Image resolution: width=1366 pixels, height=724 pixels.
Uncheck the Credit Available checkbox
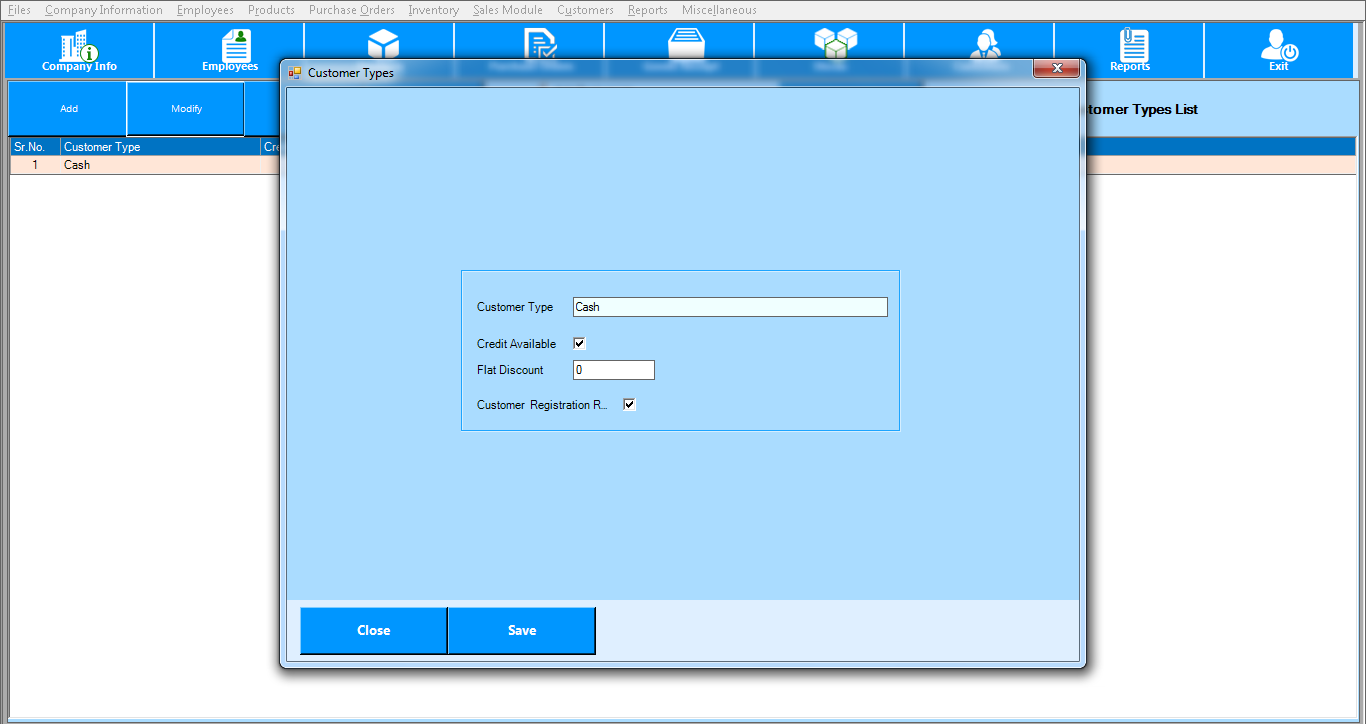tap(579, 343)
